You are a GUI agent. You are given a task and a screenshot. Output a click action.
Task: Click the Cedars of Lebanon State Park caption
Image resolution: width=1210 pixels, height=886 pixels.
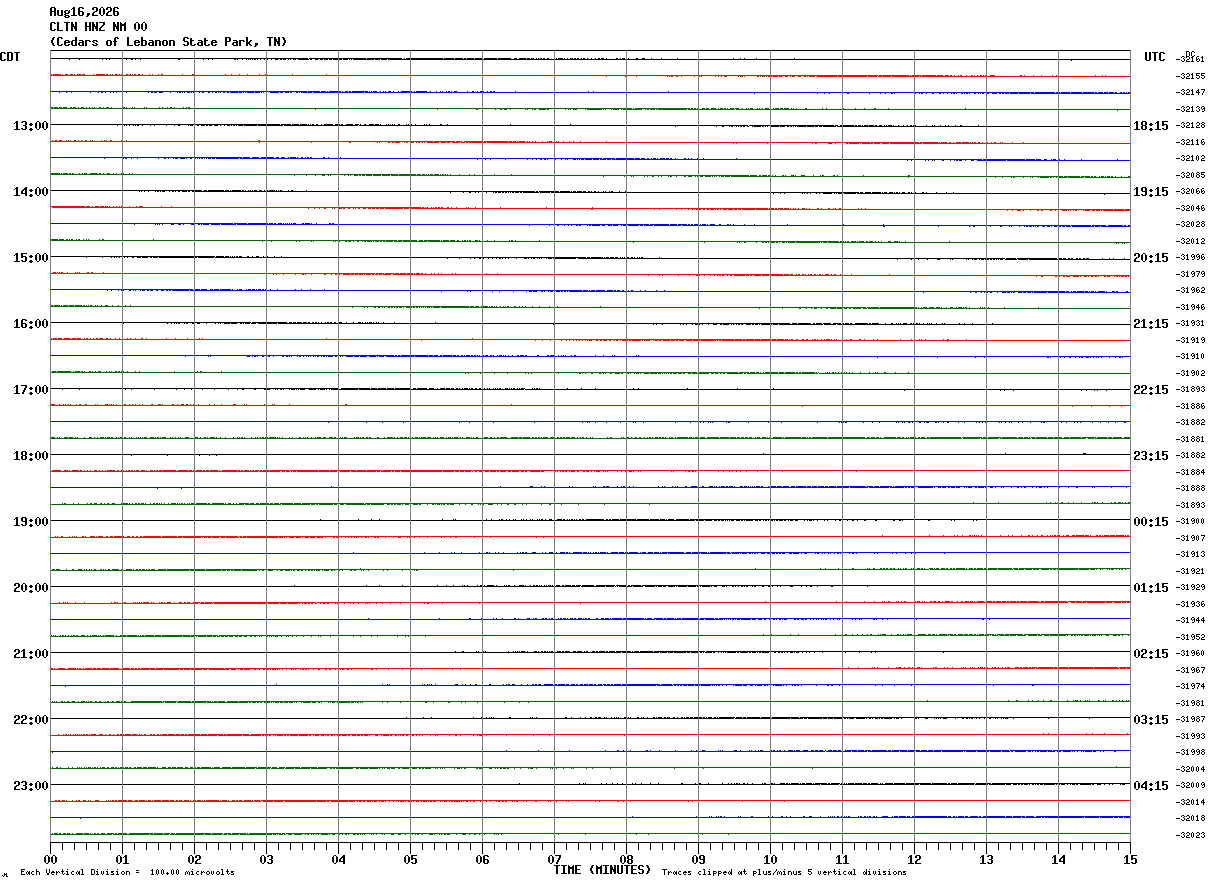point(168,42)
